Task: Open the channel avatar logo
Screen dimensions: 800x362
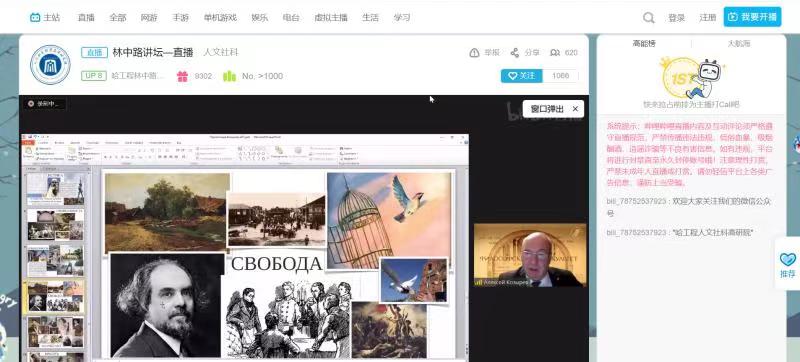Action: point(50,65)
